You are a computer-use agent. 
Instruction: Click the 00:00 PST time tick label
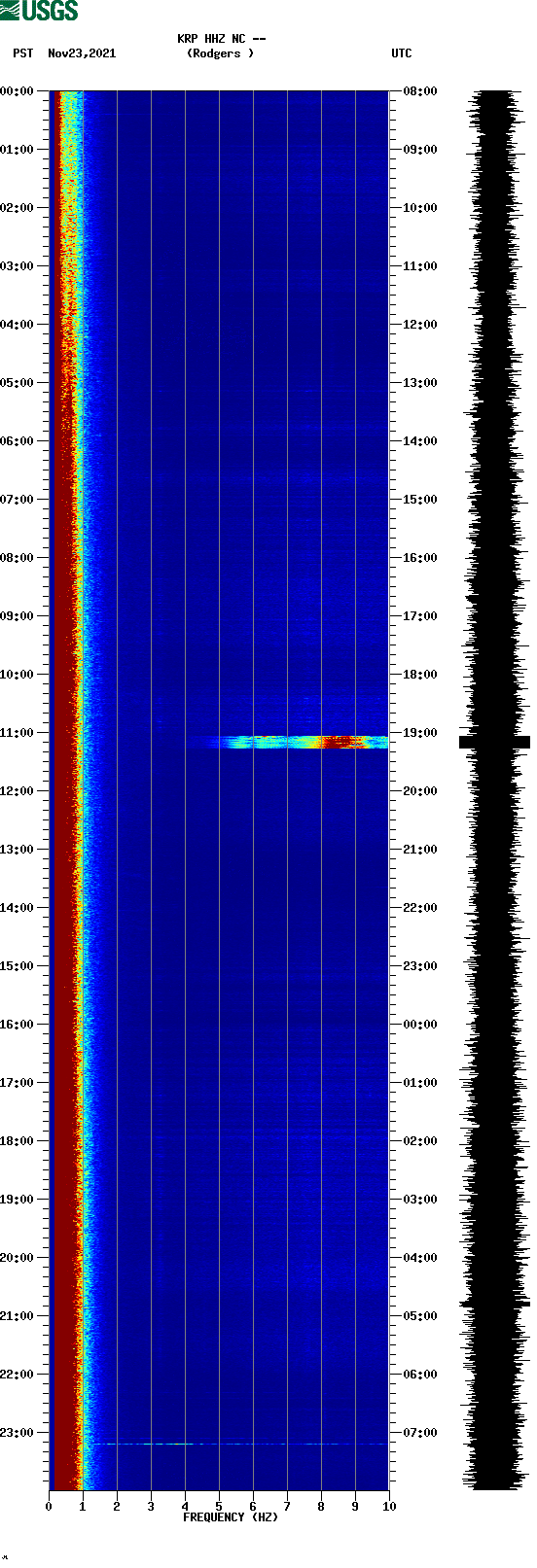(17, 91)
